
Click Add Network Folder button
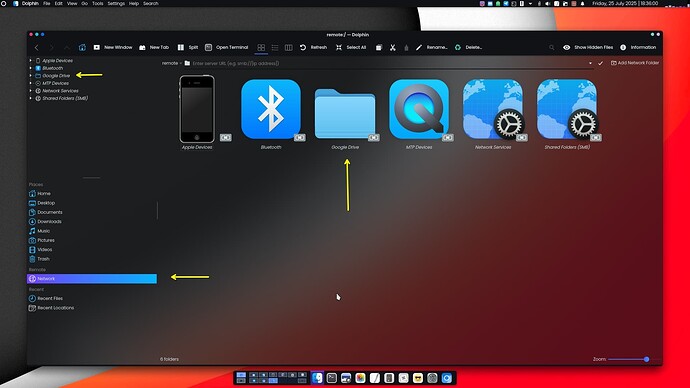[635, 63]
